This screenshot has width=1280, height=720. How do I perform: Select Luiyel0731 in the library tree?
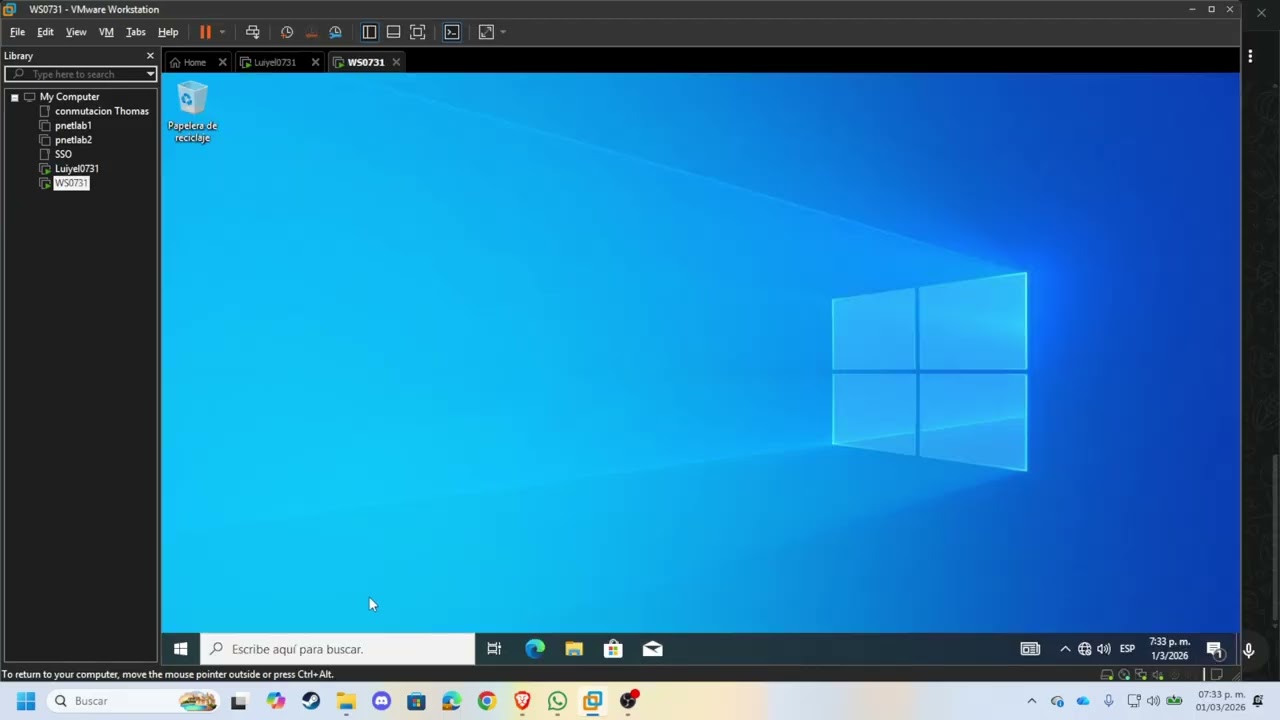pos(76,169)
